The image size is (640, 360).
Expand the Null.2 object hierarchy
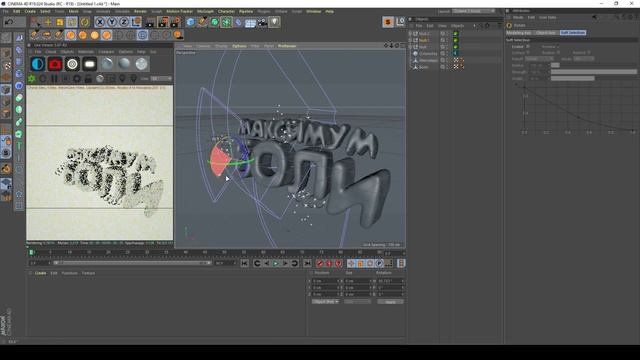pyautogui.click(x=411, y=33)
